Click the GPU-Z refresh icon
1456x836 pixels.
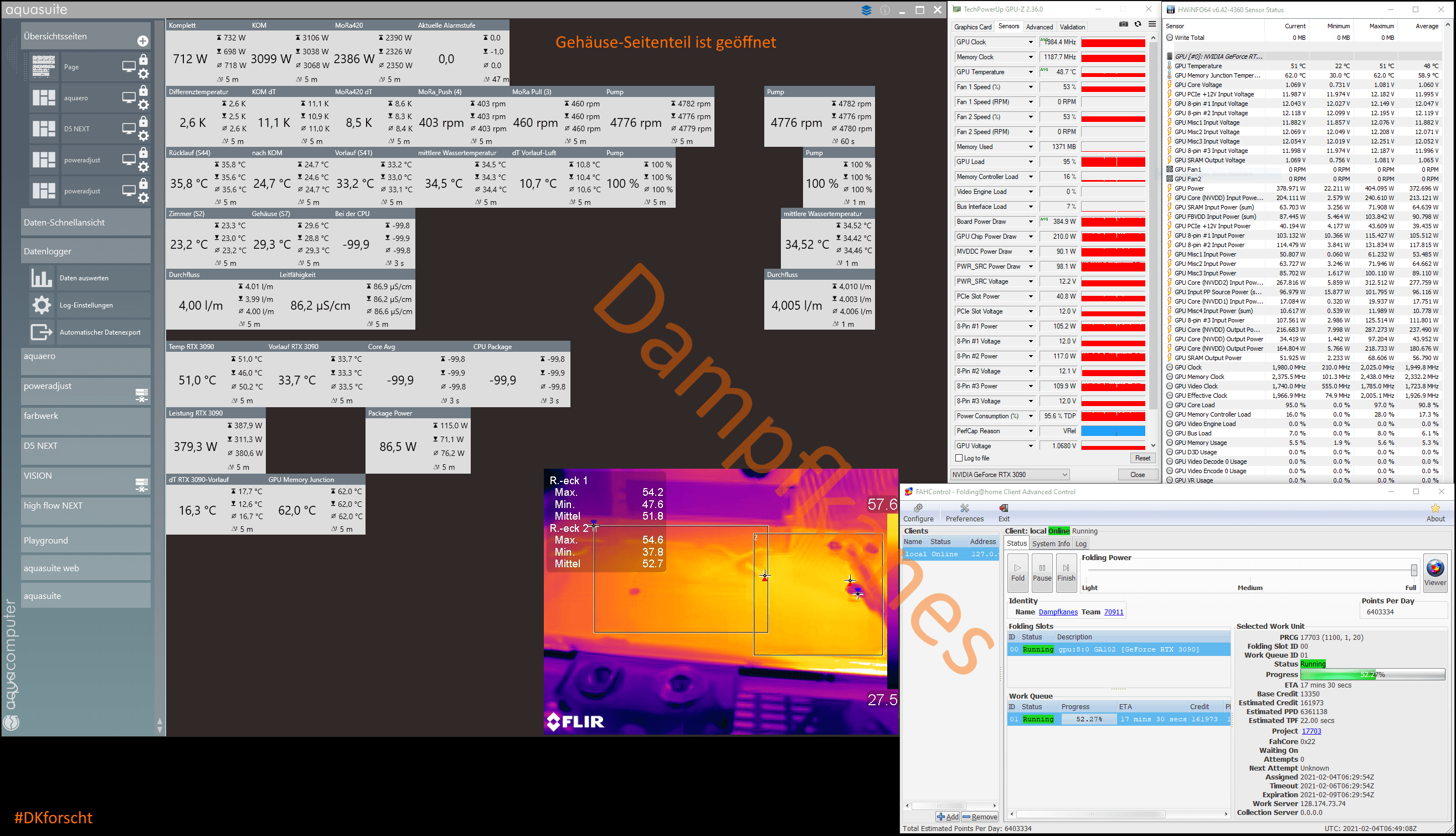tap(1138, 24)
